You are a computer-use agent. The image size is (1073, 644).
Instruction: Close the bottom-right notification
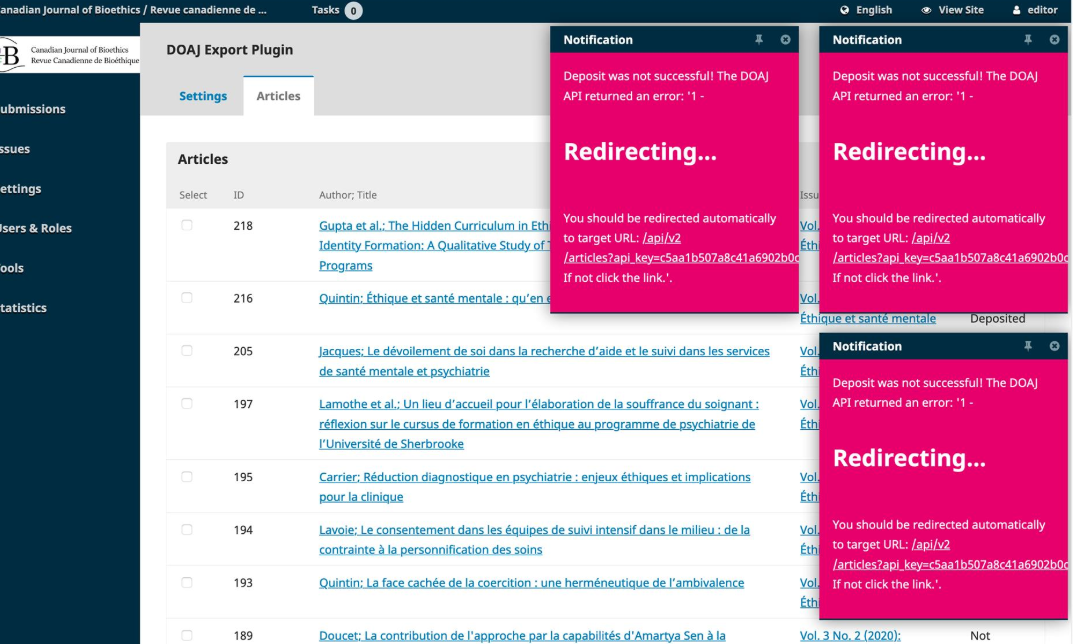click(x=1055, y=346)
